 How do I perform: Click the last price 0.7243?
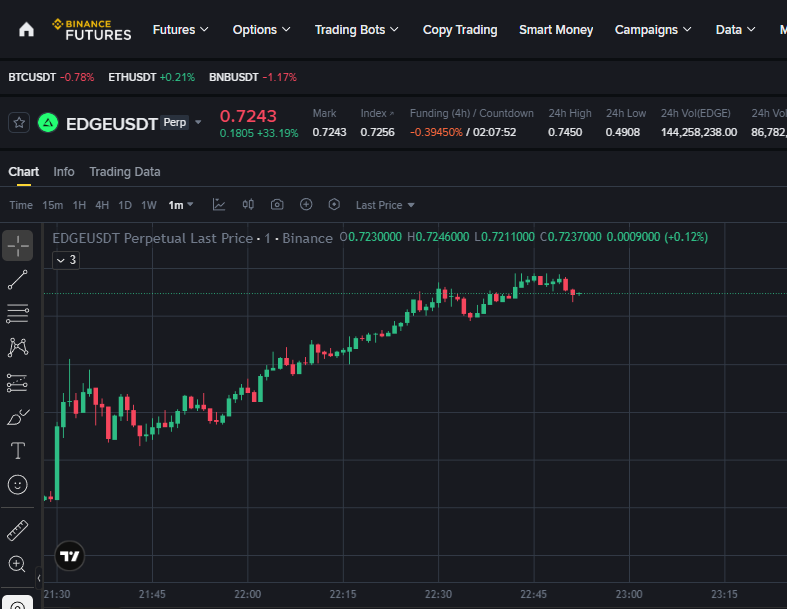click(248, 116)
